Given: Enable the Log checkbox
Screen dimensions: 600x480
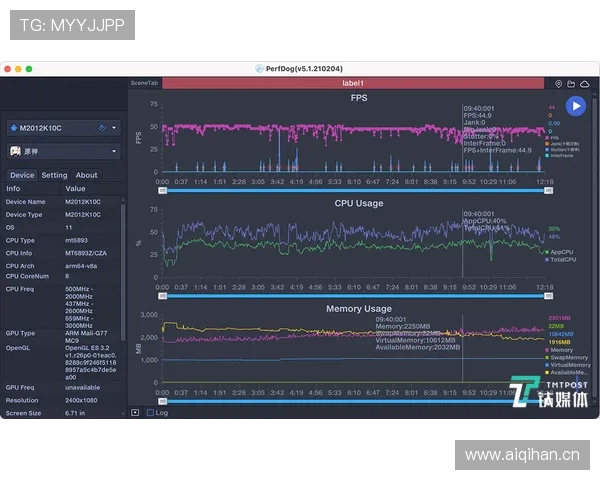Looking at the screenshot, I should [x=150, y=412].
